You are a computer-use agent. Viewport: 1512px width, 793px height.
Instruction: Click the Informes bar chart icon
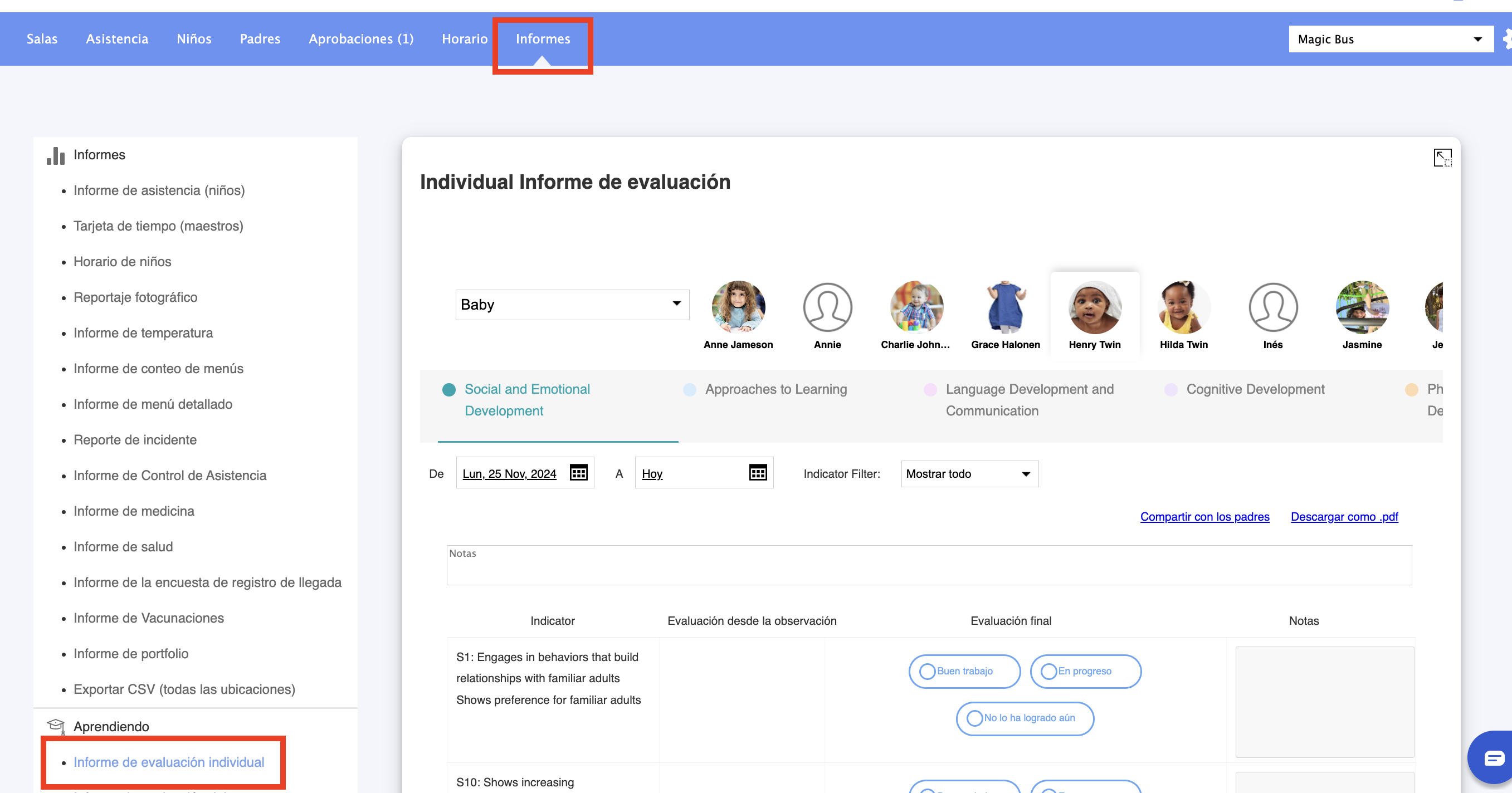click(x=56, y=155)
